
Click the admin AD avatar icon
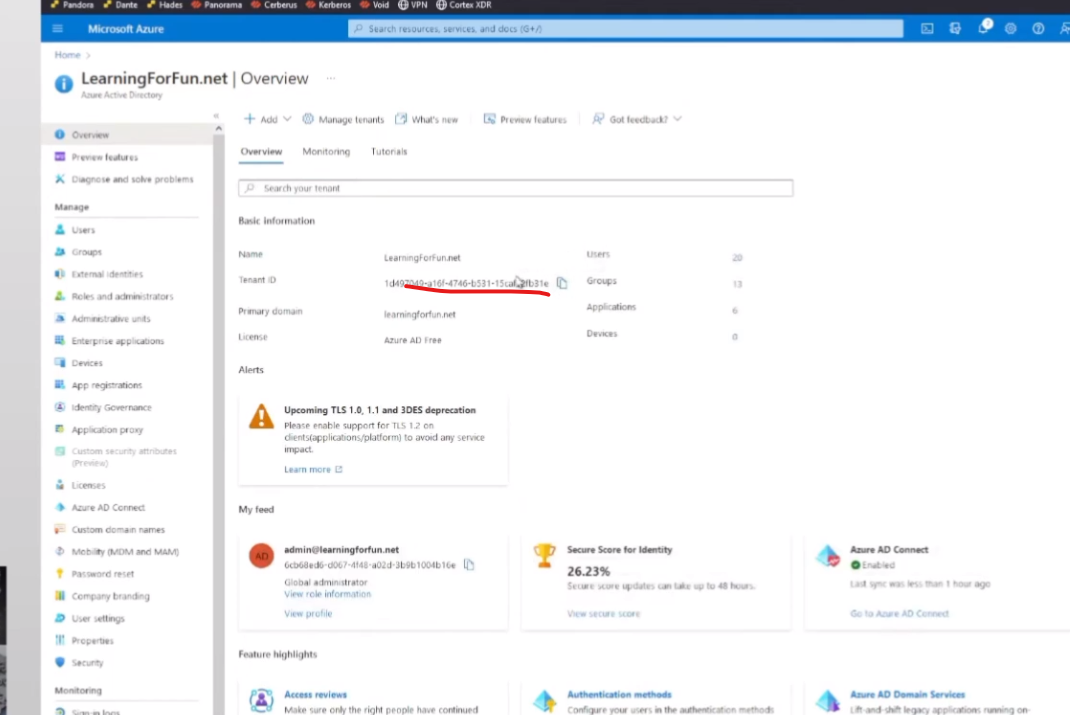pyautogui.click(x=261, y=556)
